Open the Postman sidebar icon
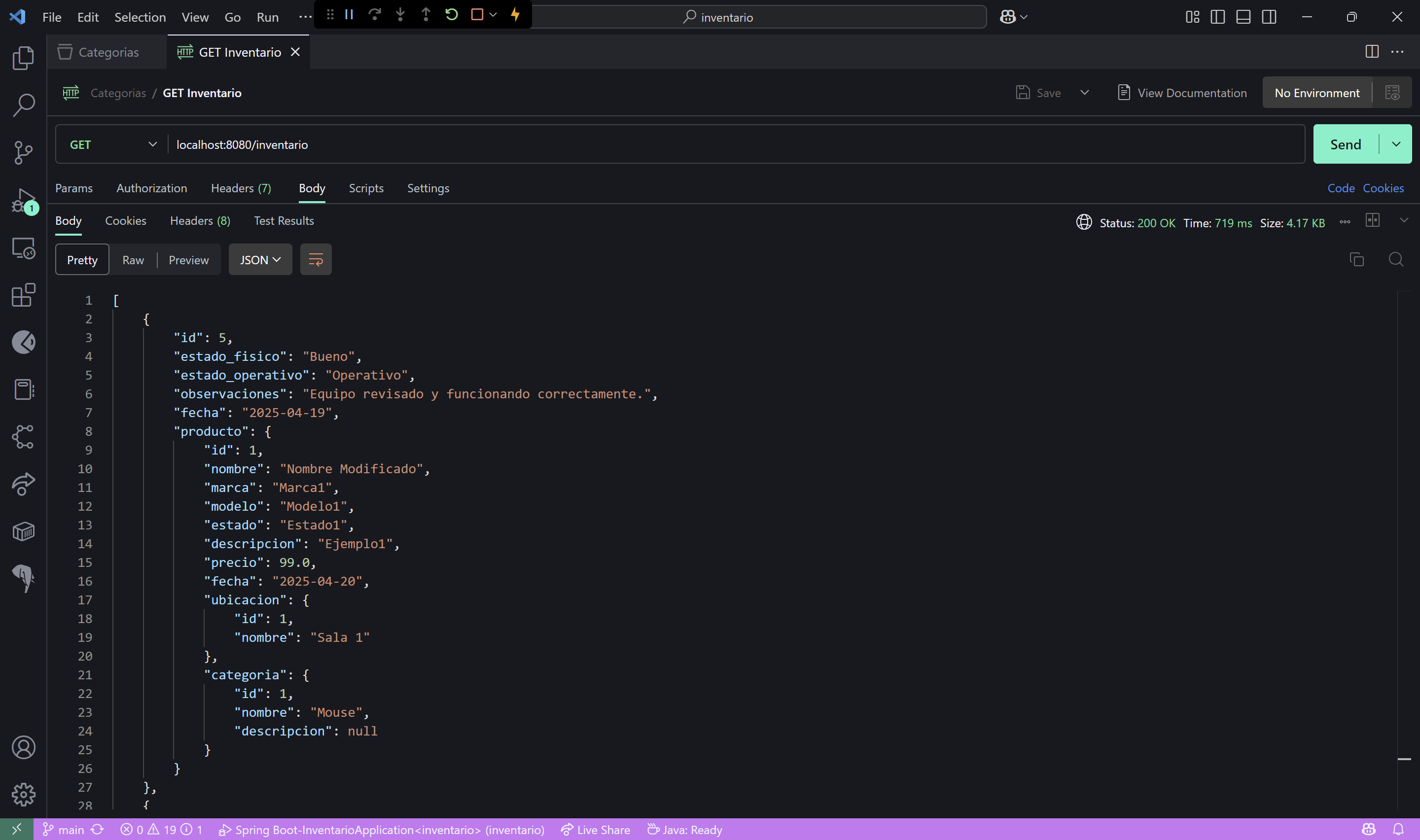 pyautogui.click(x=23, y=342)
